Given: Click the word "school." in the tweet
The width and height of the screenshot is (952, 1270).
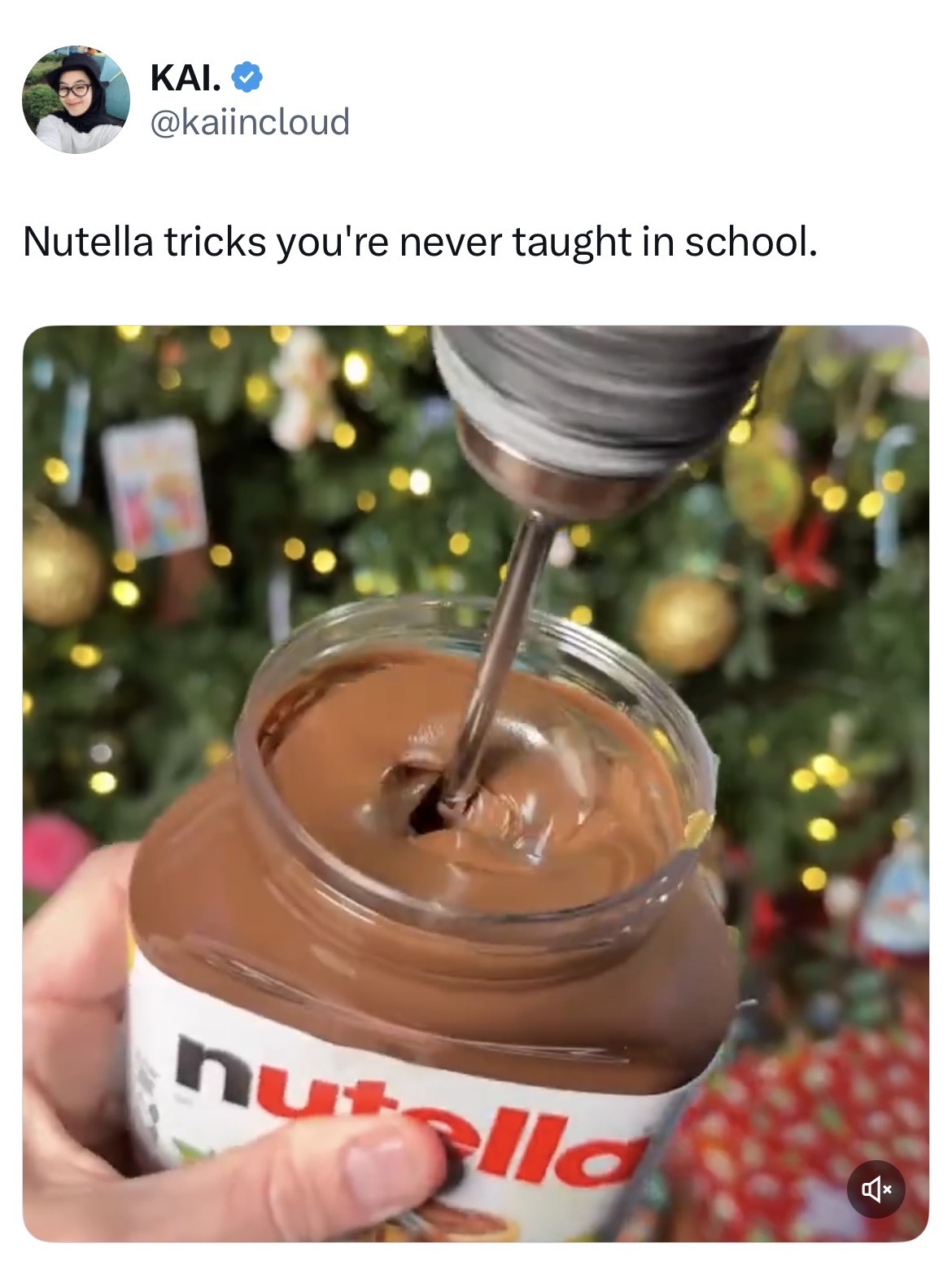Looking at the screenshot, I should (x=750, y=242).
